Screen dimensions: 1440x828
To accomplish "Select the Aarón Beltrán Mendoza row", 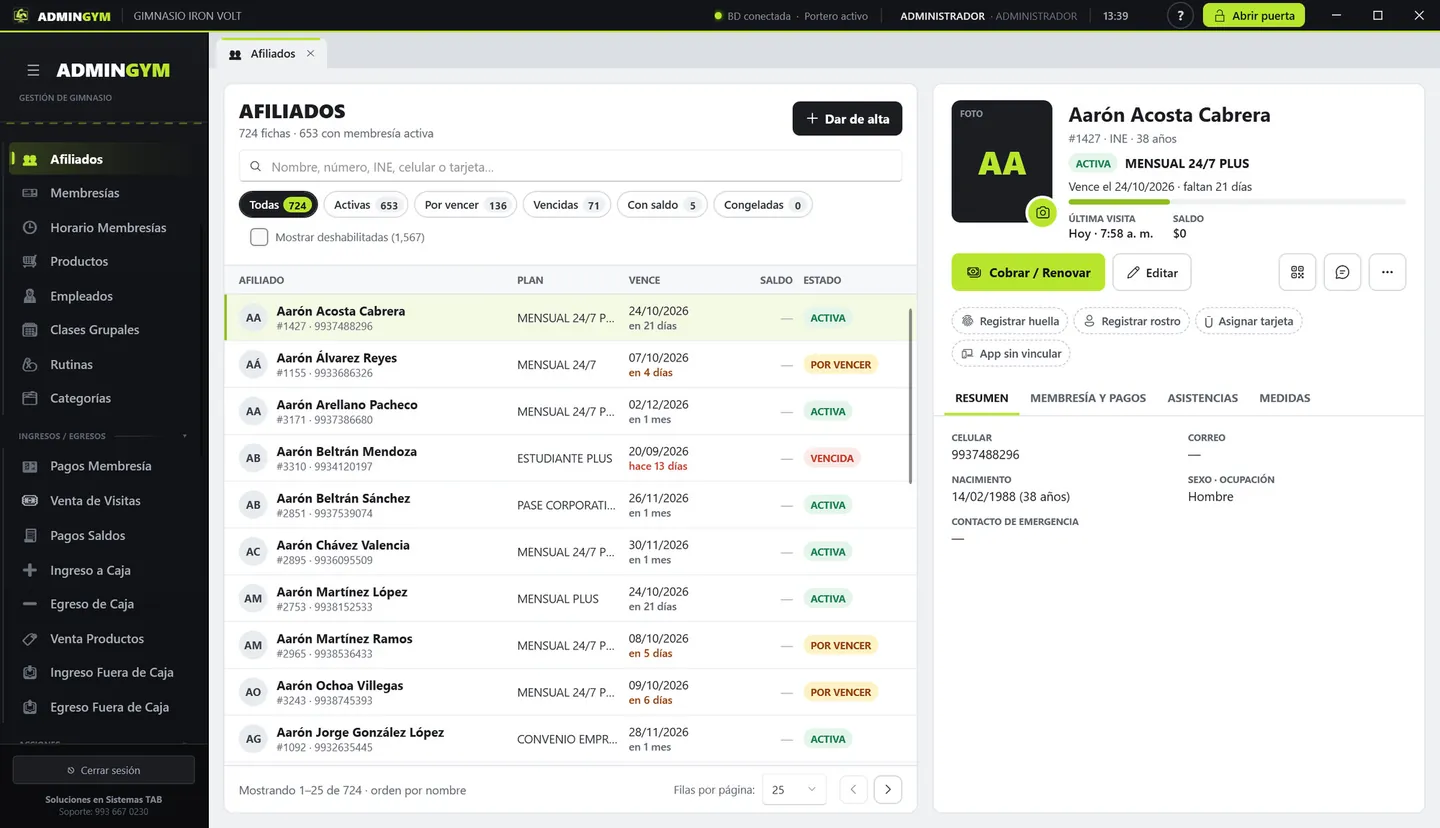I will click(570, 458).
